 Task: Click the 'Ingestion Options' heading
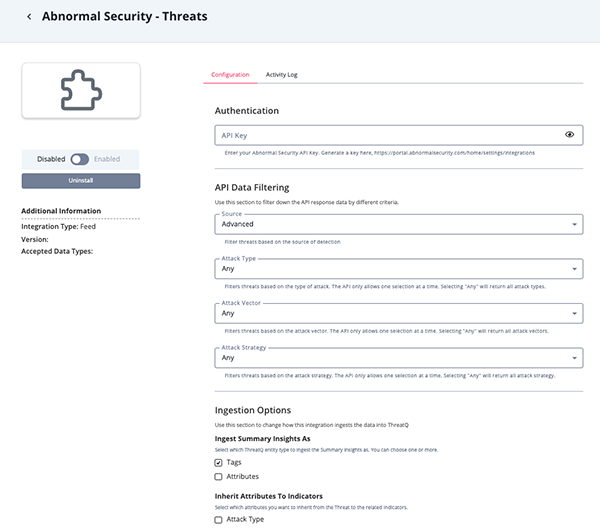click(x=253, y=410)
